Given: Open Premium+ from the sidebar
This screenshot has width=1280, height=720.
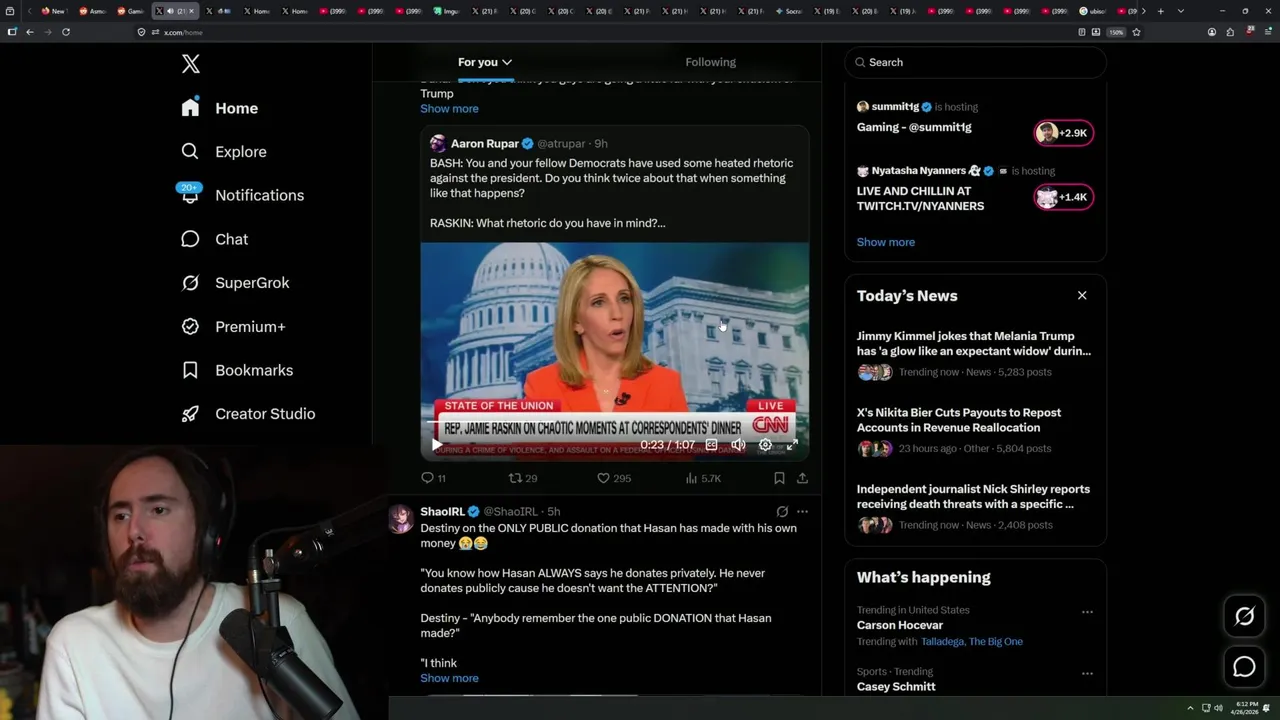Looking at the screenshot, I should pos(233,327).
